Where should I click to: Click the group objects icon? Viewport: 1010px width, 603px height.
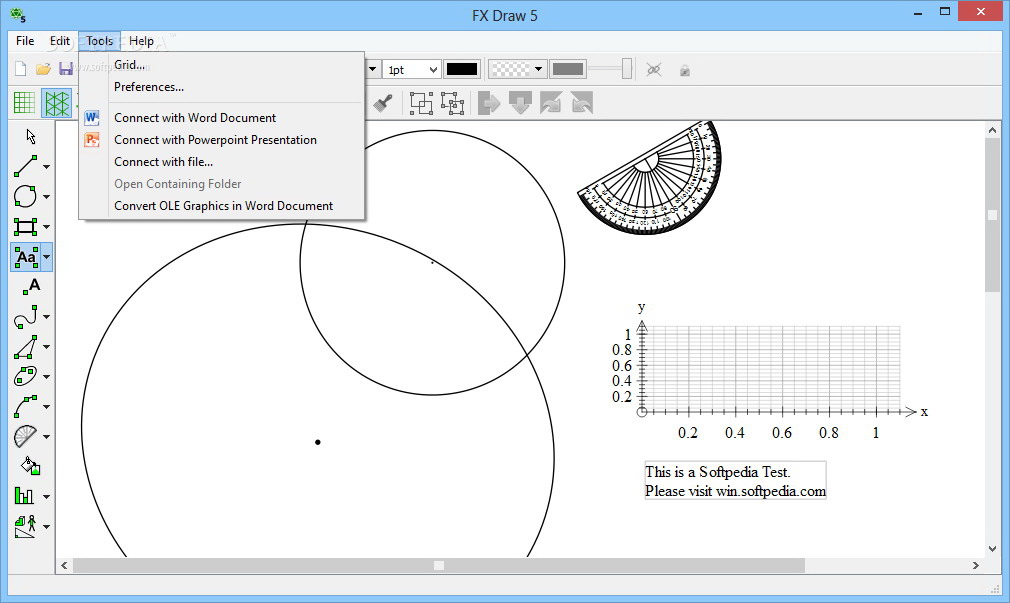(421, 103)
